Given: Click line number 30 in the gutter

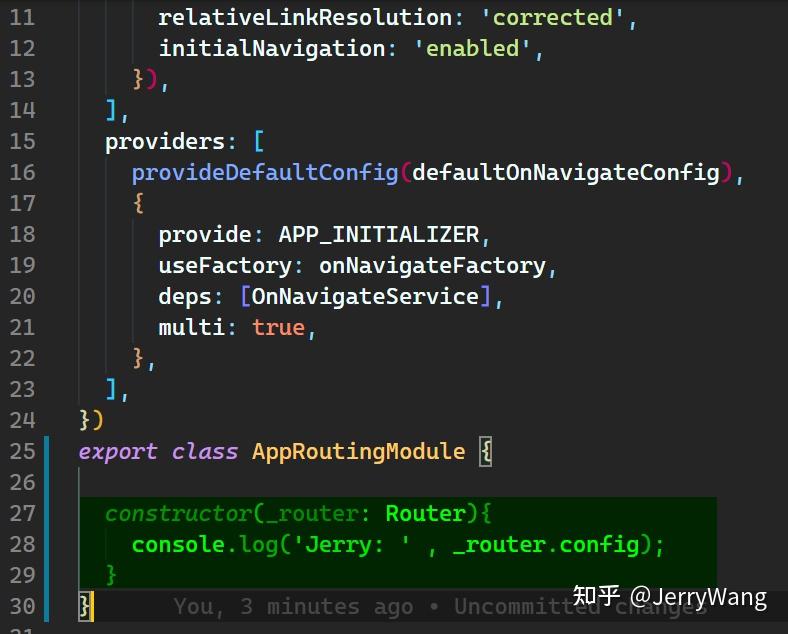Looking at the screenshot, I should 22,606.
